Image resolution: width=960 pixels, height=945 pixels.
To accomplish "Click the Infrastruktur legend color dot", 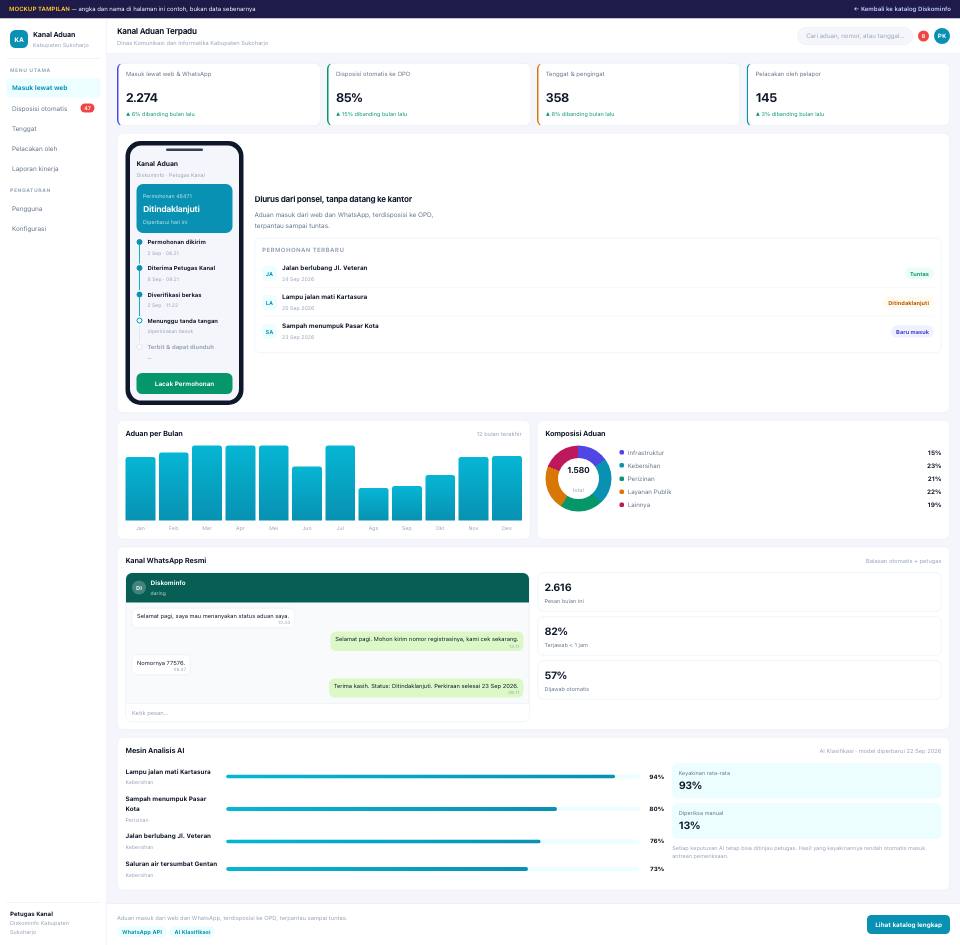I will point(621,453).
